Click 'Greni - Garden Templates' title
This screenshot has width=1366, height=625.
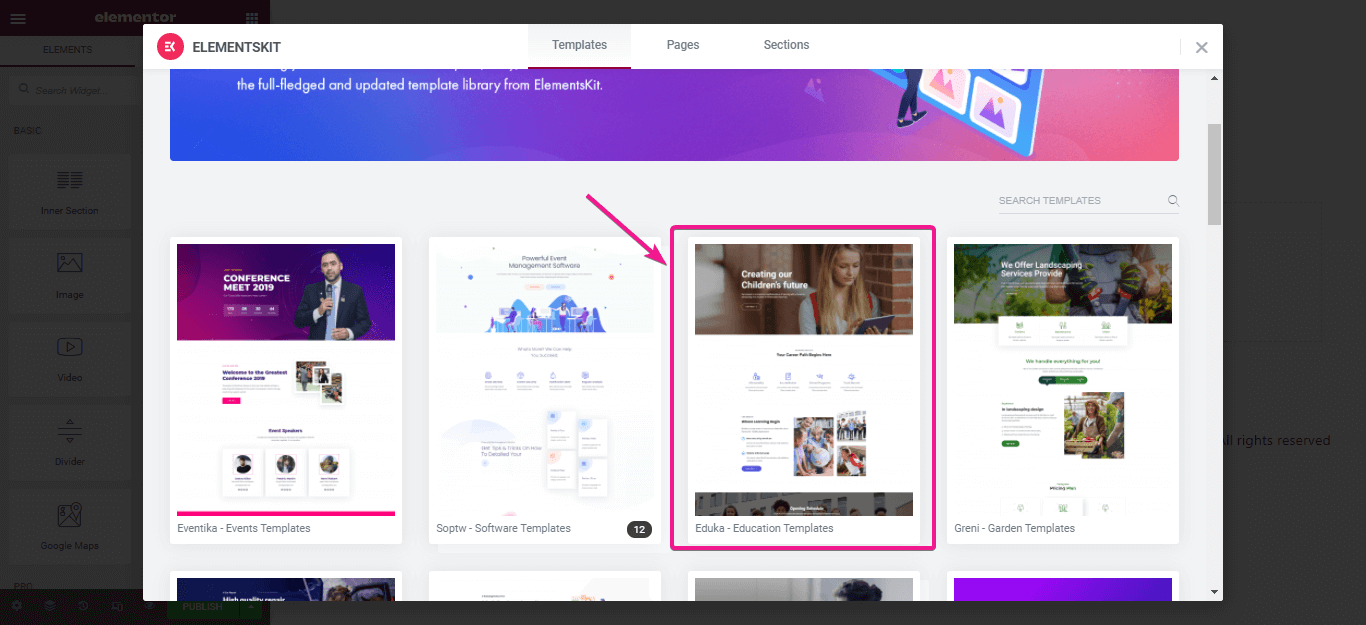pyautogui.click(x=1014, y=528)
